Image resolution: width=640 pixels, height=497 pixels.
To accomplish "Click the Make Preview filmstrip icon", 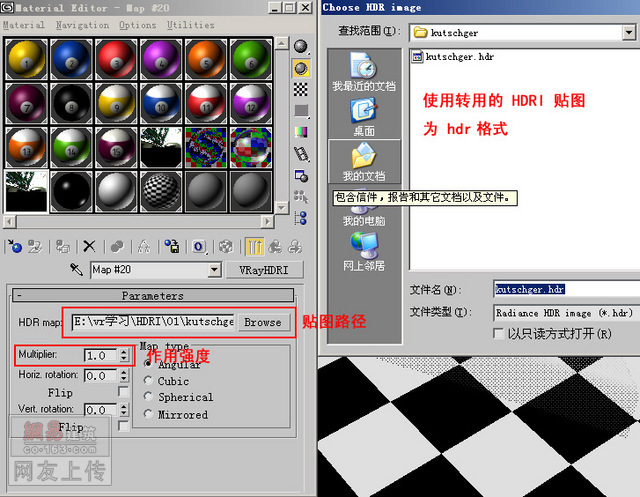I will (301, 154).
